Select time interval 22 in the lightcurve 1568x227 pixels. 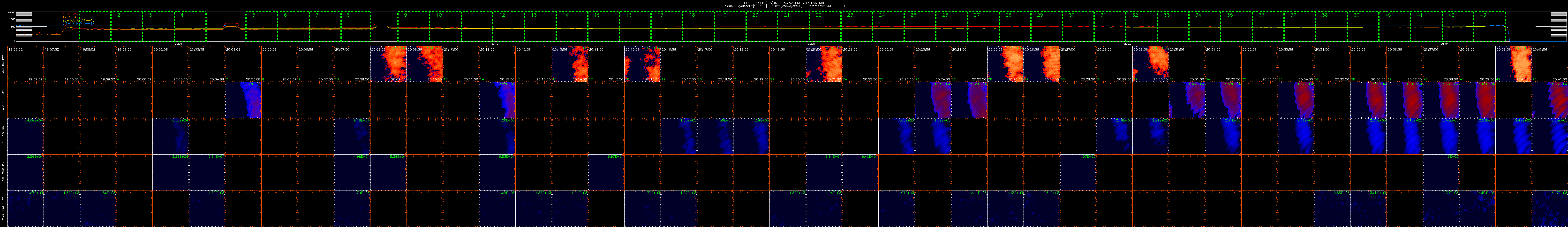pos(825,27)
